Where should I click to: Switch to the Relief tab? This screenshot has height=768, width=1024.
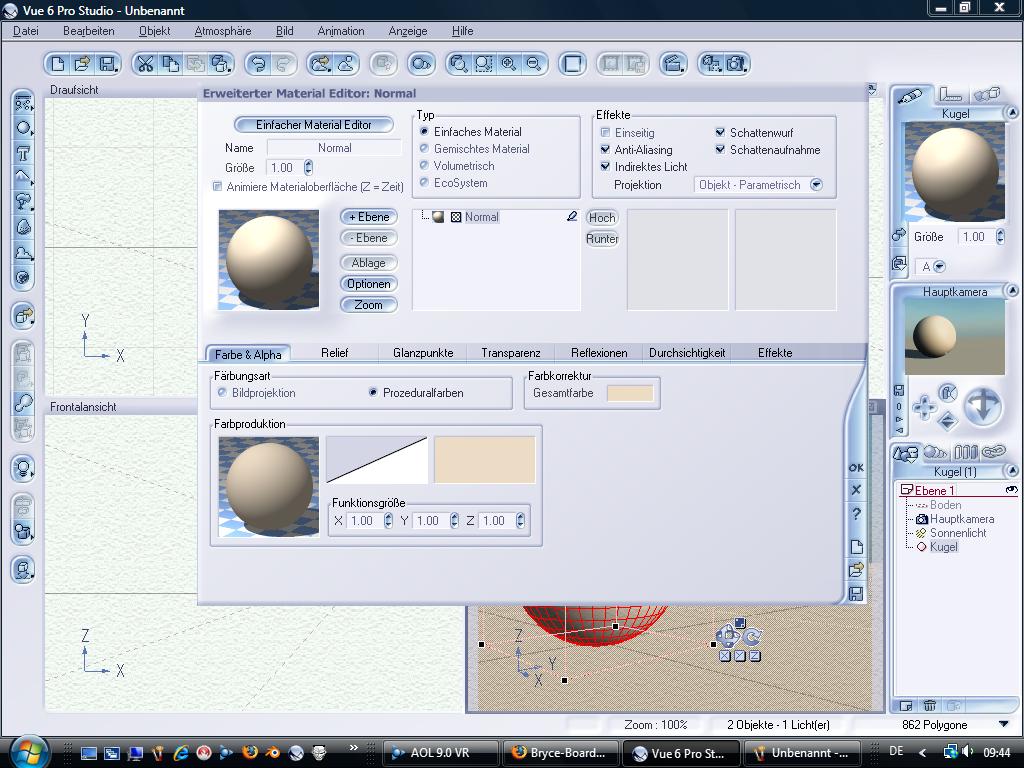click(x=334, y=353)
